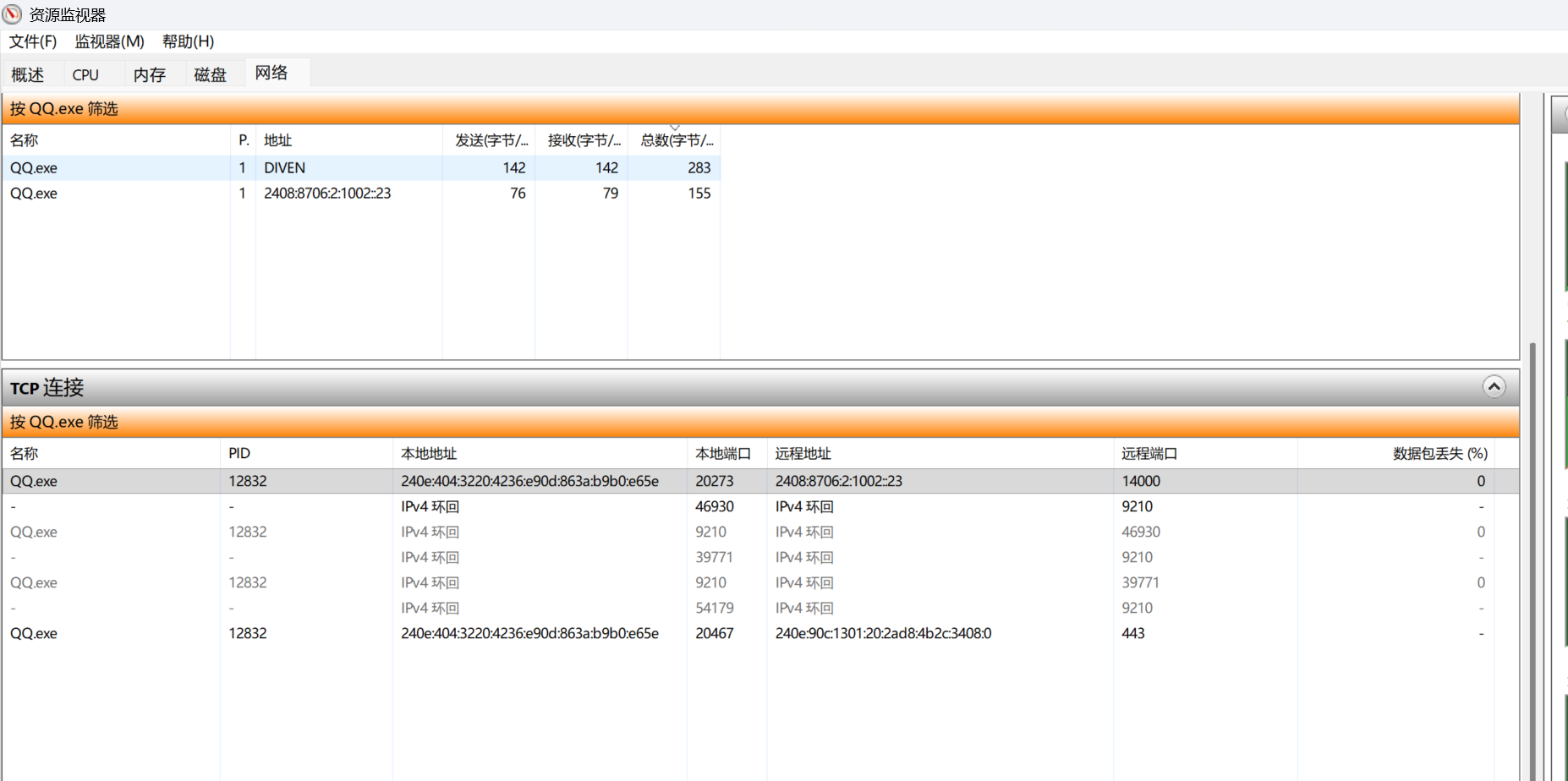The height and width of the screenshot is (781, 1568).
Task: Switch to the 磁盘 tab
Action: pos(211,74)
